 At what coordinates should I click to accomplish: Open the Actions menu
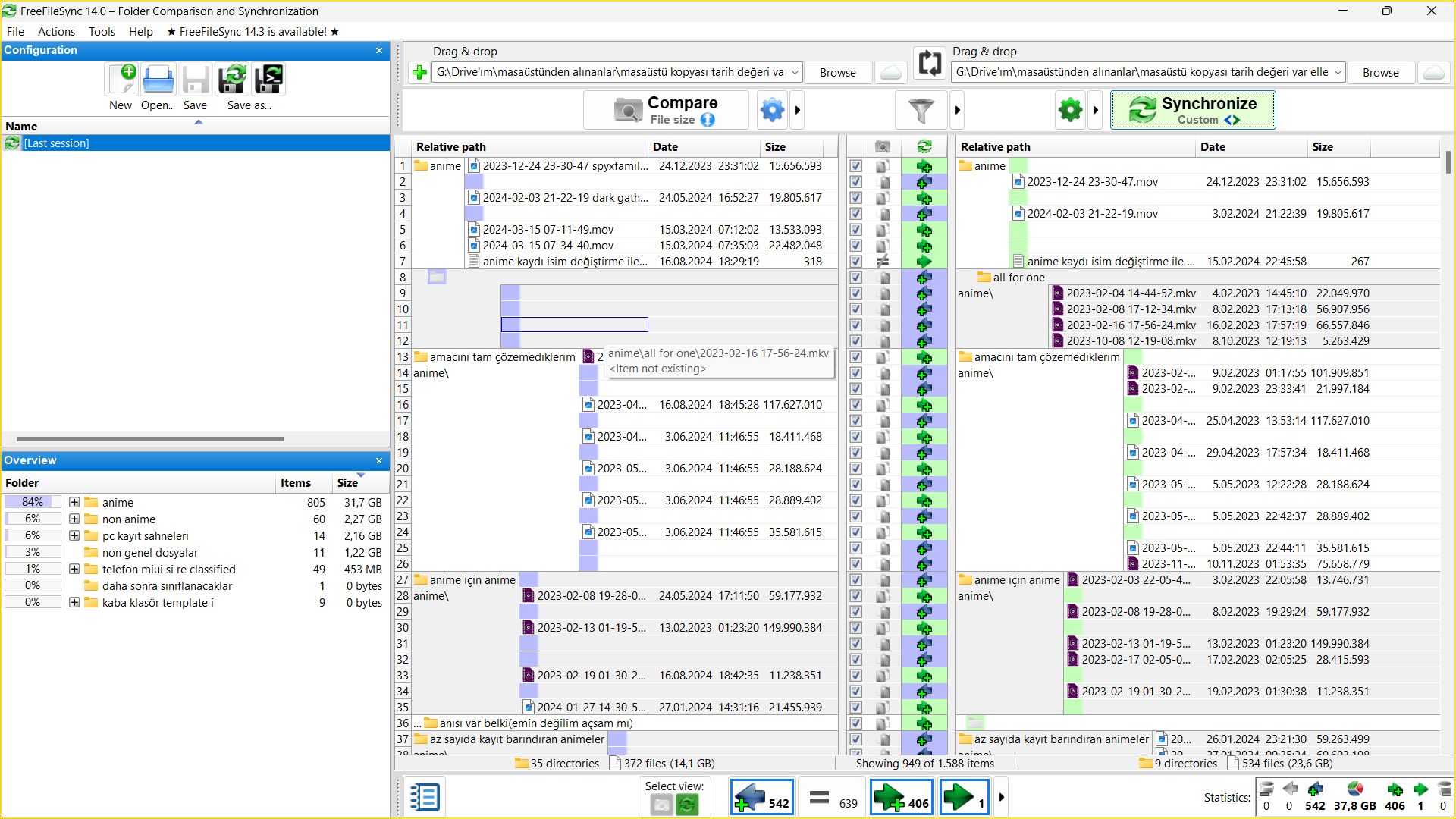tap(56, 32)
